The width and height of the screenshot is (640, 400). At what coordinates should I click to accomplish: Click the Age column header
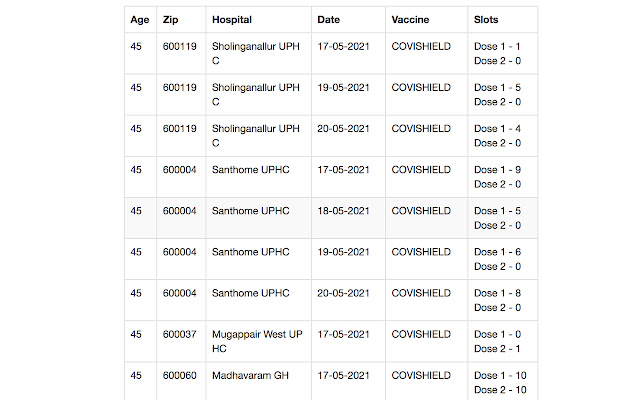[139, 20]
